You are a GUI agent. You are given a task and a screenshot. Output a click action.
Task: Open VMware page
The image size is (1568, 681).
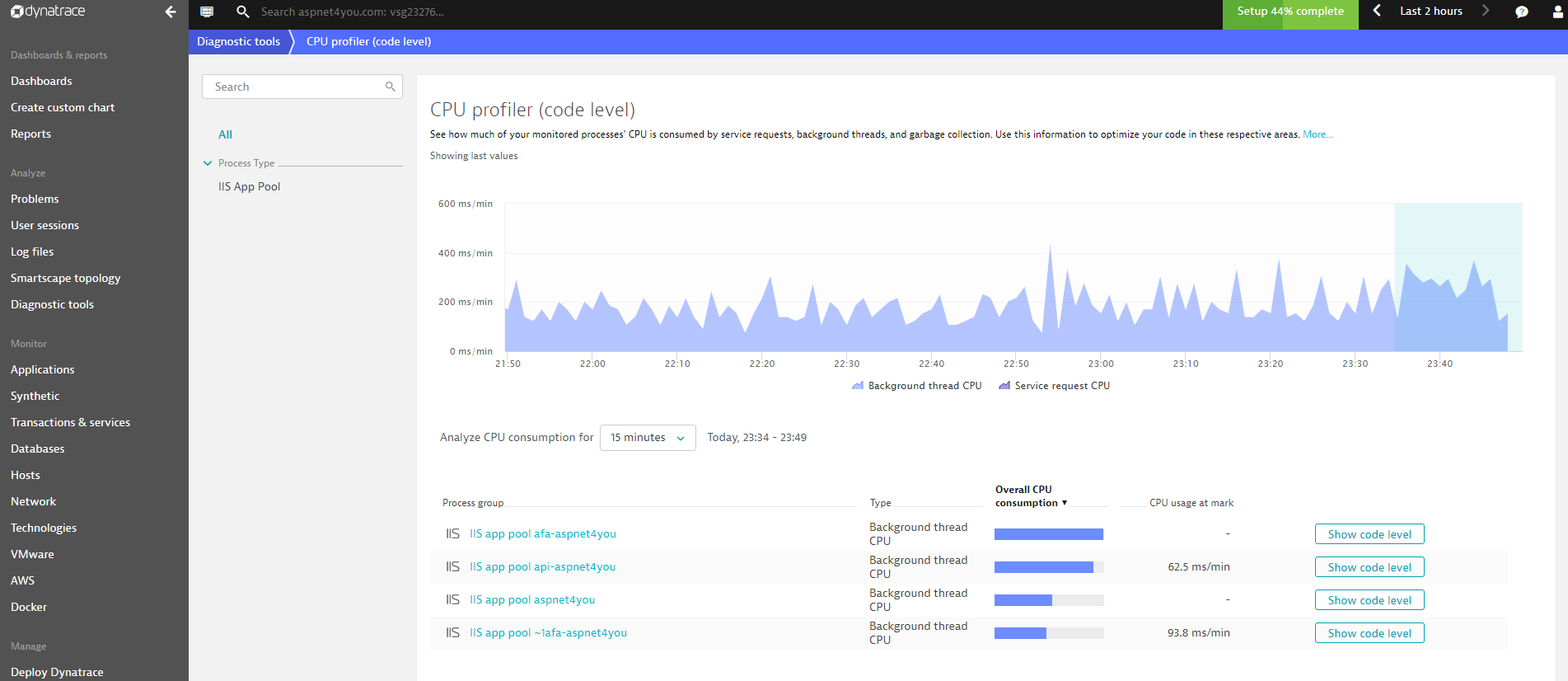point(32,554)
